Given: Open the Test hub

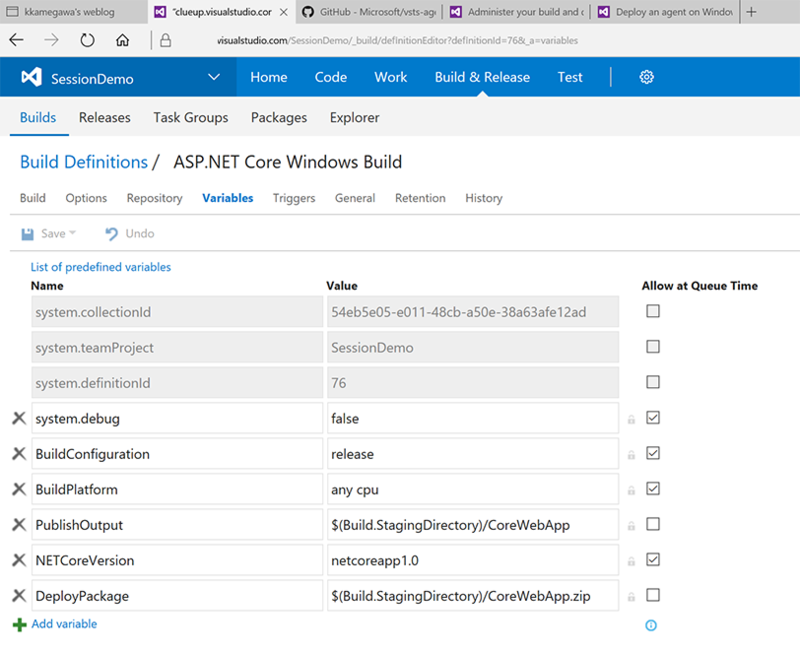Looking at the screenshot, I should (570, 77).
